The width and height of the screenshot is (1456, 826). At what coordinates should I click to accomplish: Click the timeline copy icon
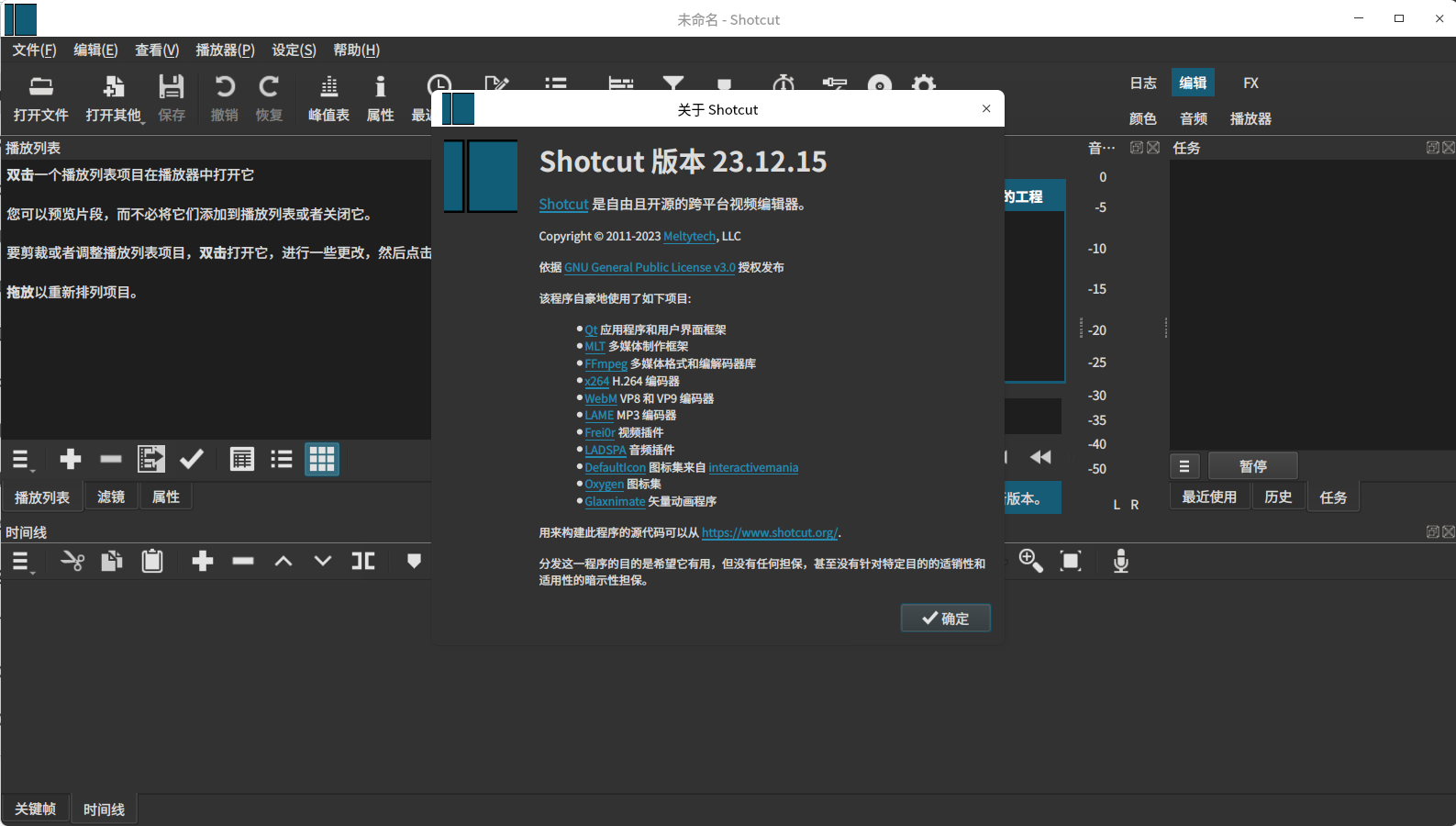coord(112,561)
